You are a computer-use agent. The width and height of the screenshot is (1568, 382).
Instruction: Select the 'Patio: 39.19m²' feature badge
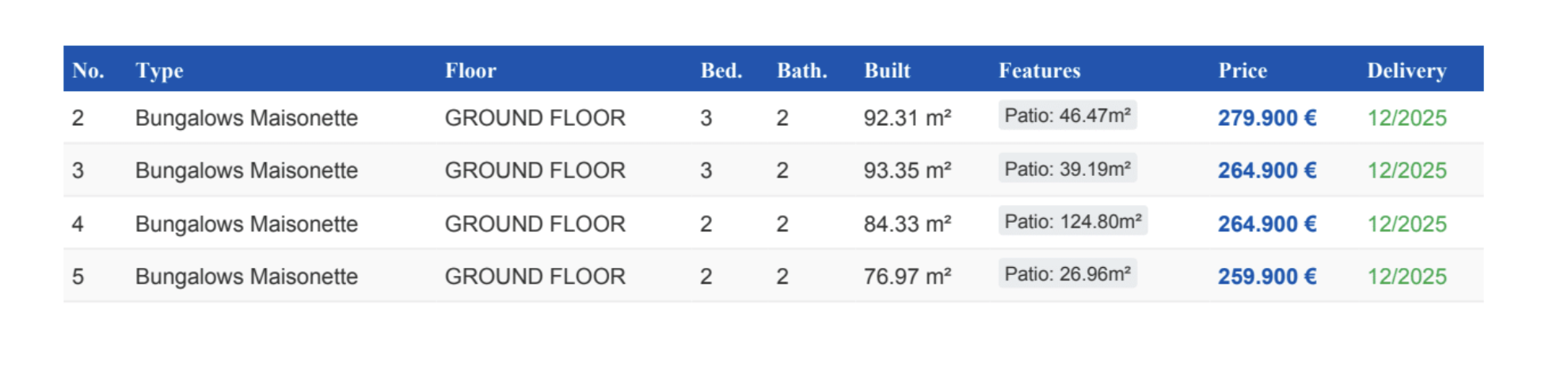(x=1068, y=169)
